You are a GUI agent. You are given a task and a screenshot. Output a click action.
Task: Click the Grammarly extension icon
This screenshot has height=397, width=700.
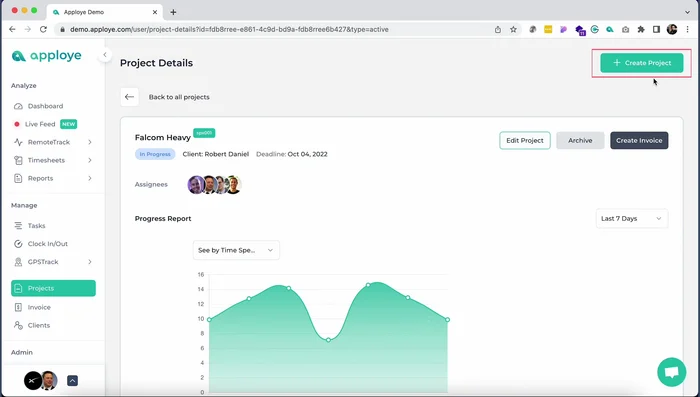tap(595, 29)
